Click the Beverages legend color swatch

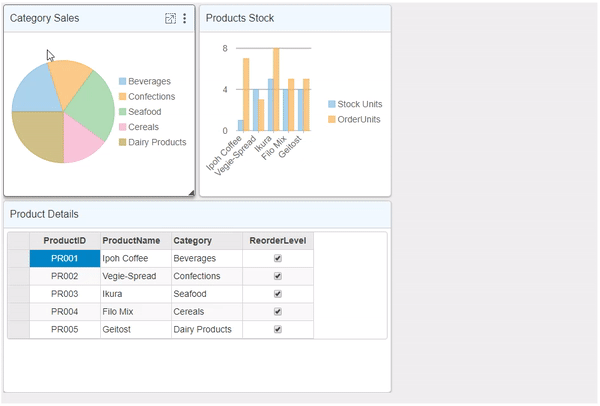pyautogui.click(x=123, y=81)
